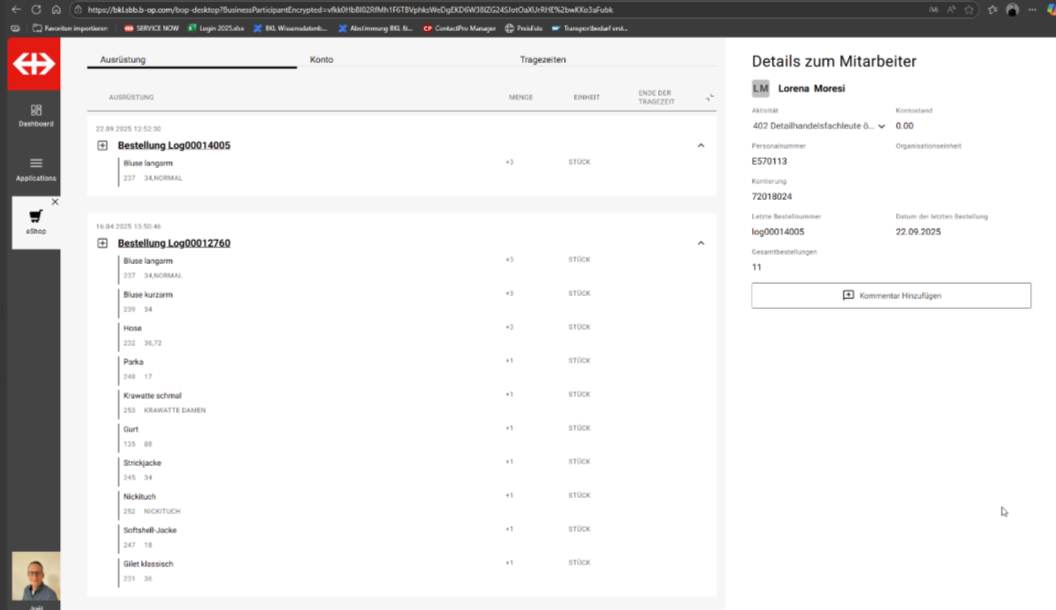
Task: Click the SBB logo in the sidebar
Action: (33, 65)
